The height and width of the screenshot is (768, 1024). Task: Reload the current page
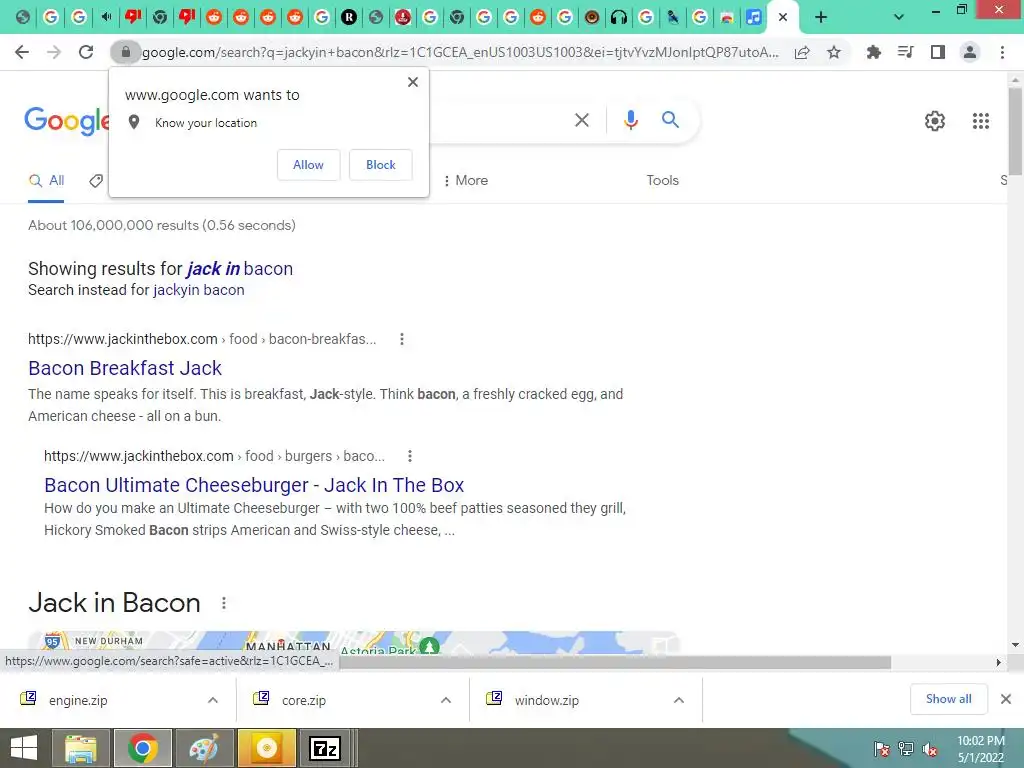pos(86,52)
